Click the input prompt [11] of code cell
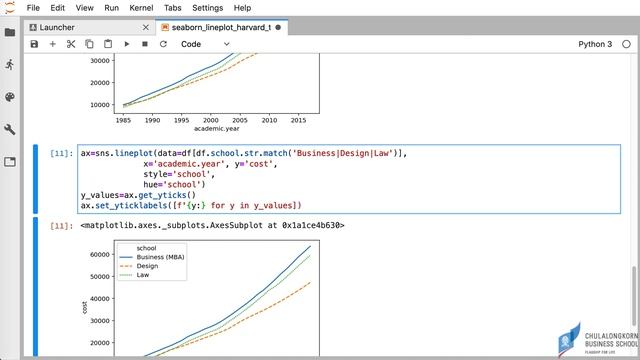This screenshot has height=360, width=640. pos(61,153)
